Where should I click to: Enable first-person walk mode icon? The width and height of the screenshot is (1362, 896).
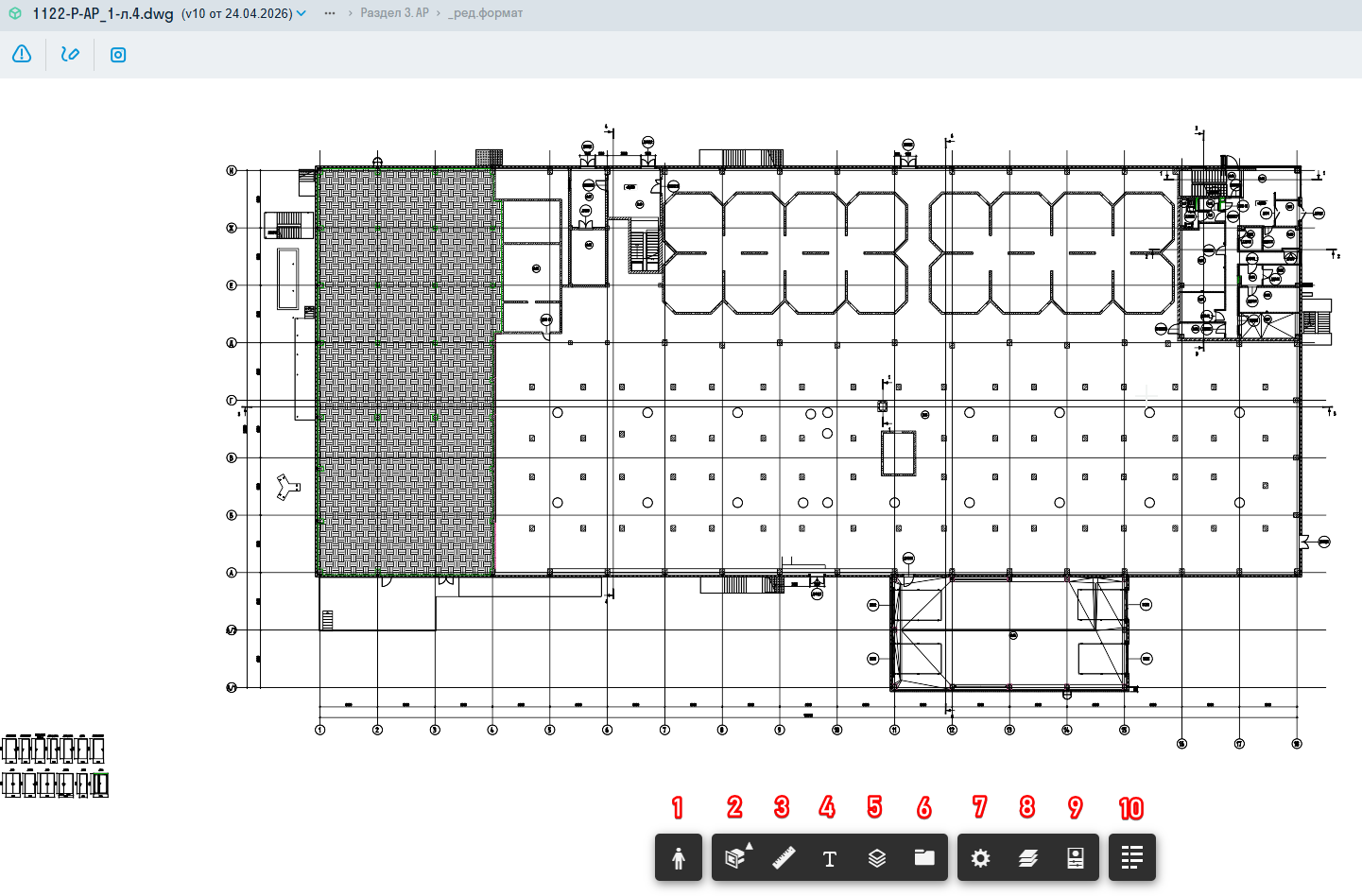point(679,857)
